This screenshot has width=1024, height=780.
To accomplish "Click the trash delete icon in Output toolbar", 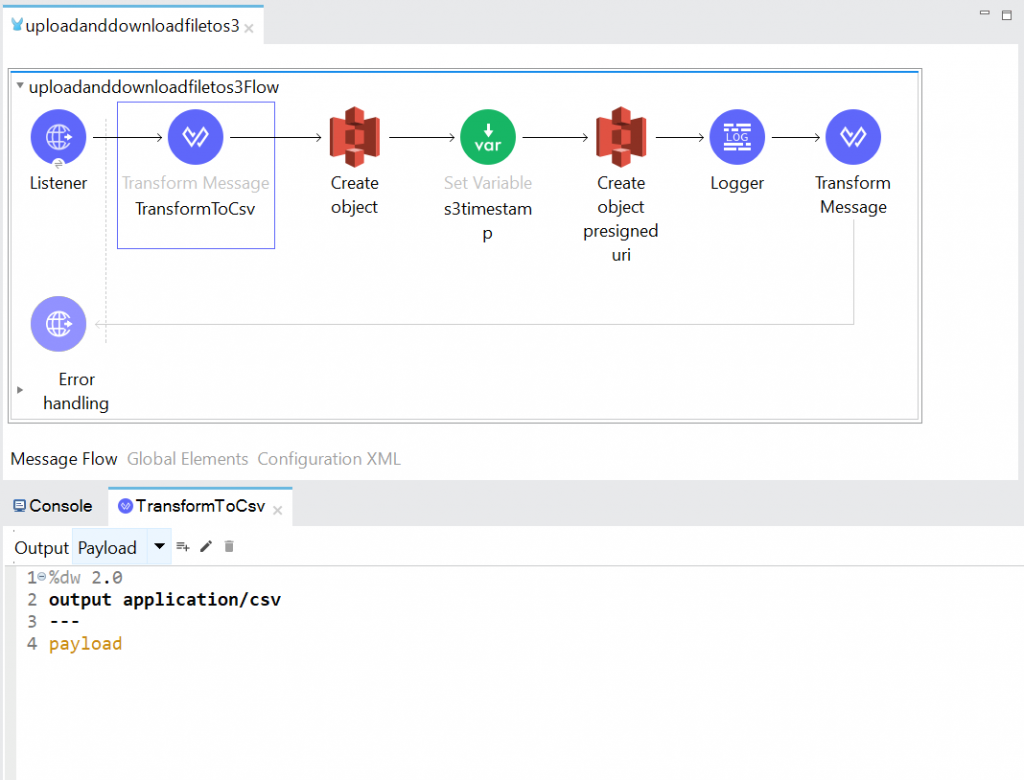I will pos(228,546).
